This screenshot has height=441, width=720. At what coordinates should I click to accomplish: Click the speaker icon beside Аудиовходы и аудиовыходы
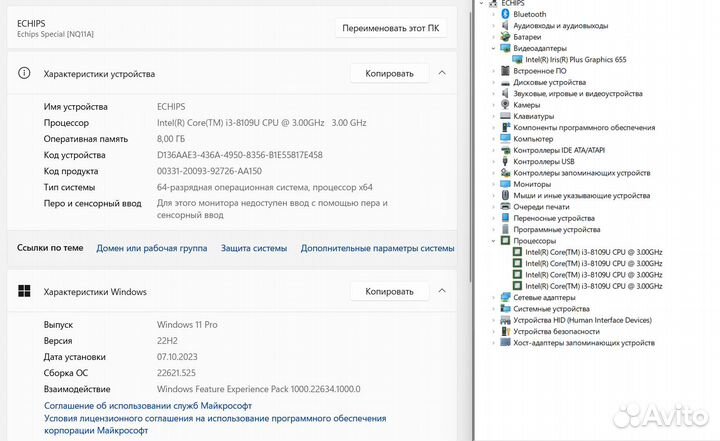[x=506, y=26]
